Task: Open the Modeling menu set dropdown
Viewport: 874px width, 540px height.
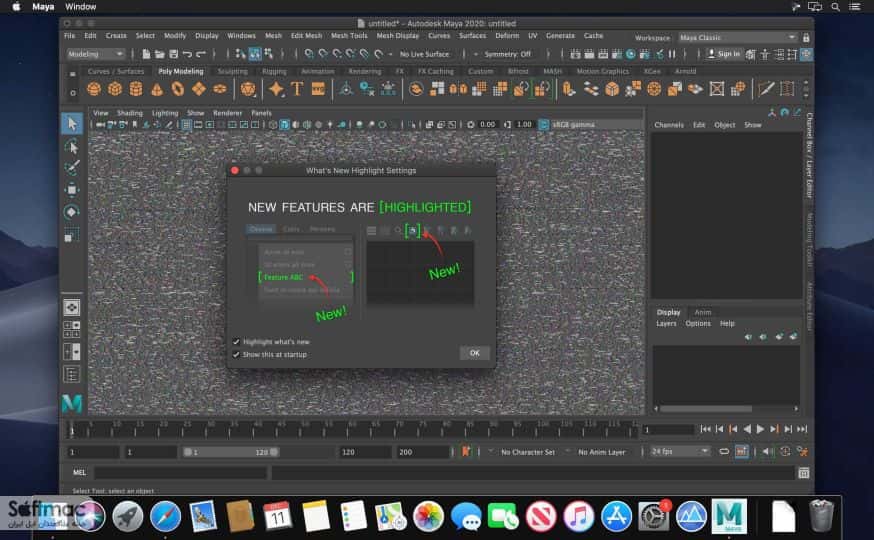Action: (x=95, y=54)
